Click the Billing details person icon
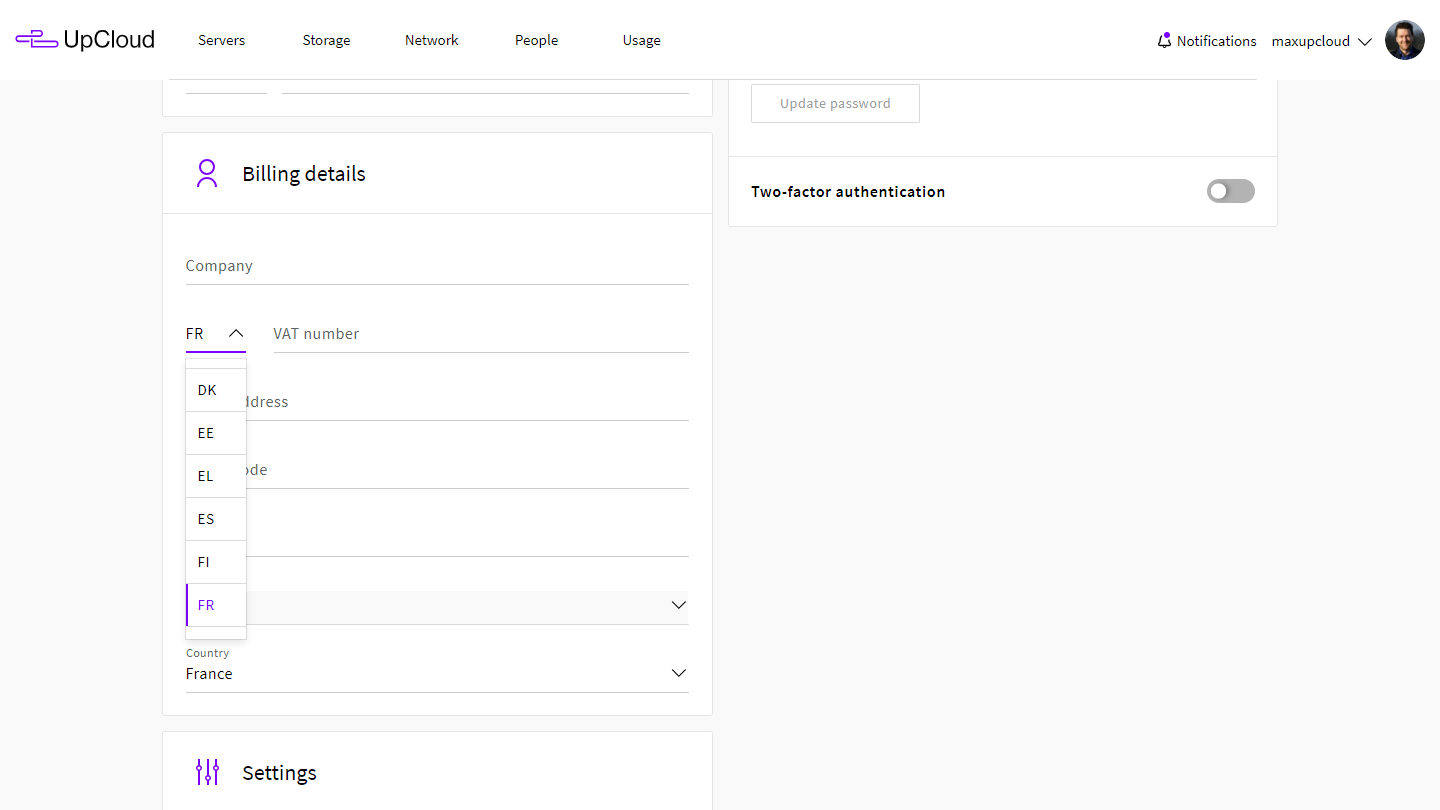Screen dimensions: 1440x810 coord(207,174)
